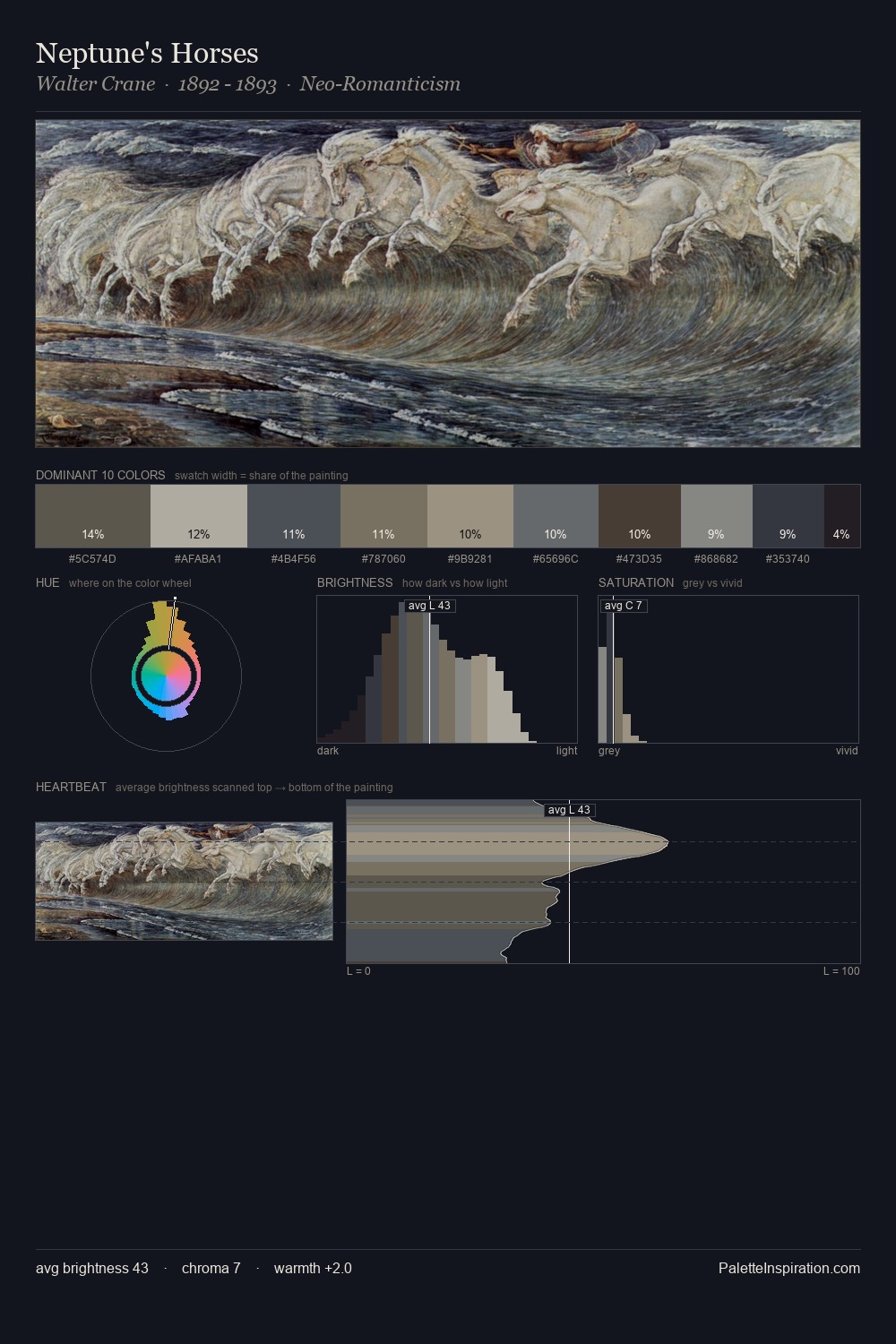Click the 'L = 100' heartbeat axis label
Image resolution: width=896 pixels, height=1344 pixels.
[x=841, y=971]
